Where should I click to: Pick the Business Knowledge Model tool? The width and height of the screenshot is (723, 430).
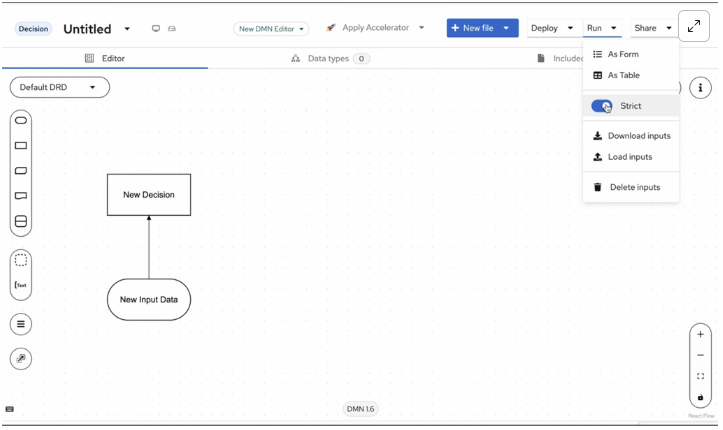[x=21, y=171]
